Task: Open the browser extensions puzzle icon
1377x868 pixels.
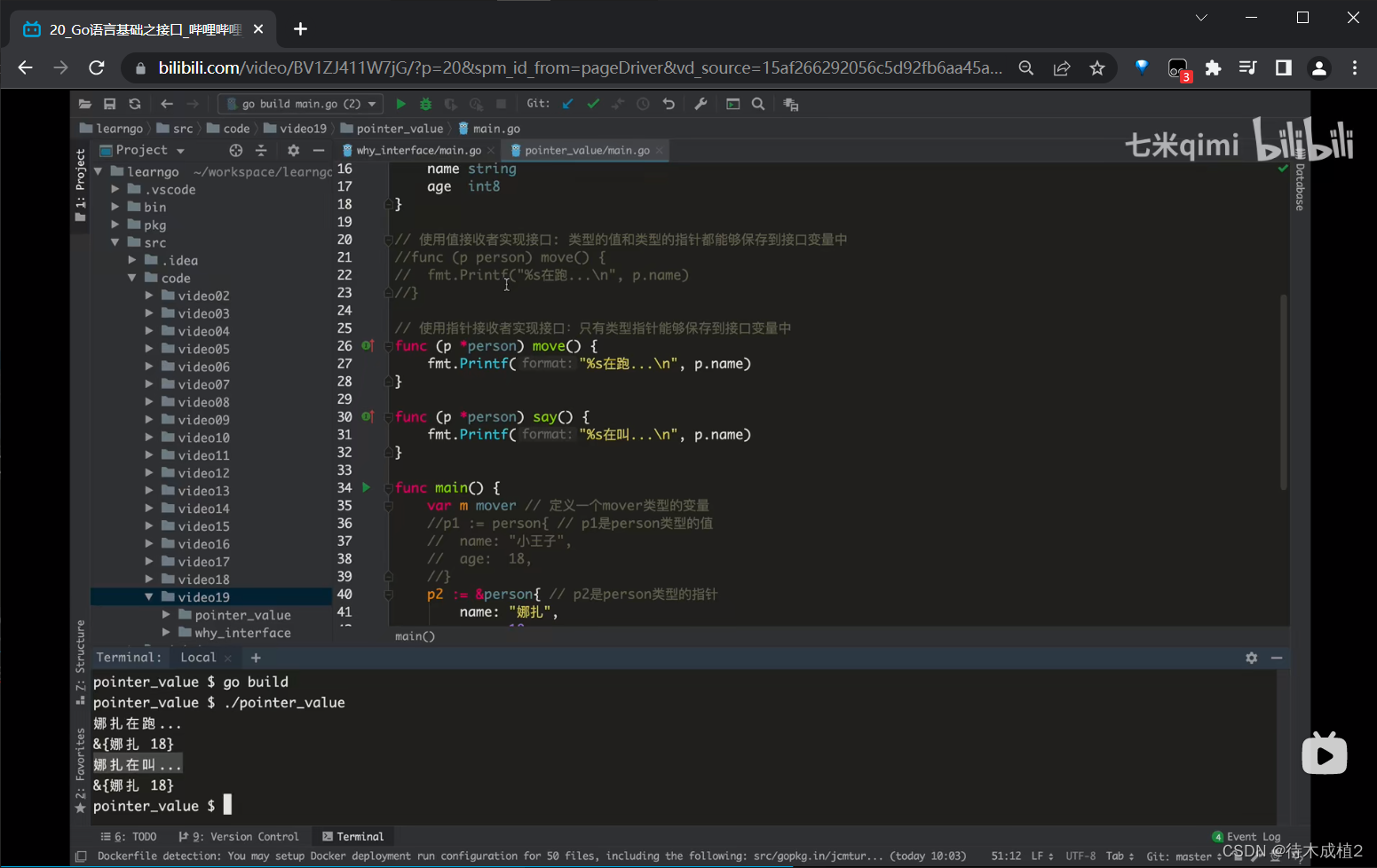Action: coord(1213,68)
